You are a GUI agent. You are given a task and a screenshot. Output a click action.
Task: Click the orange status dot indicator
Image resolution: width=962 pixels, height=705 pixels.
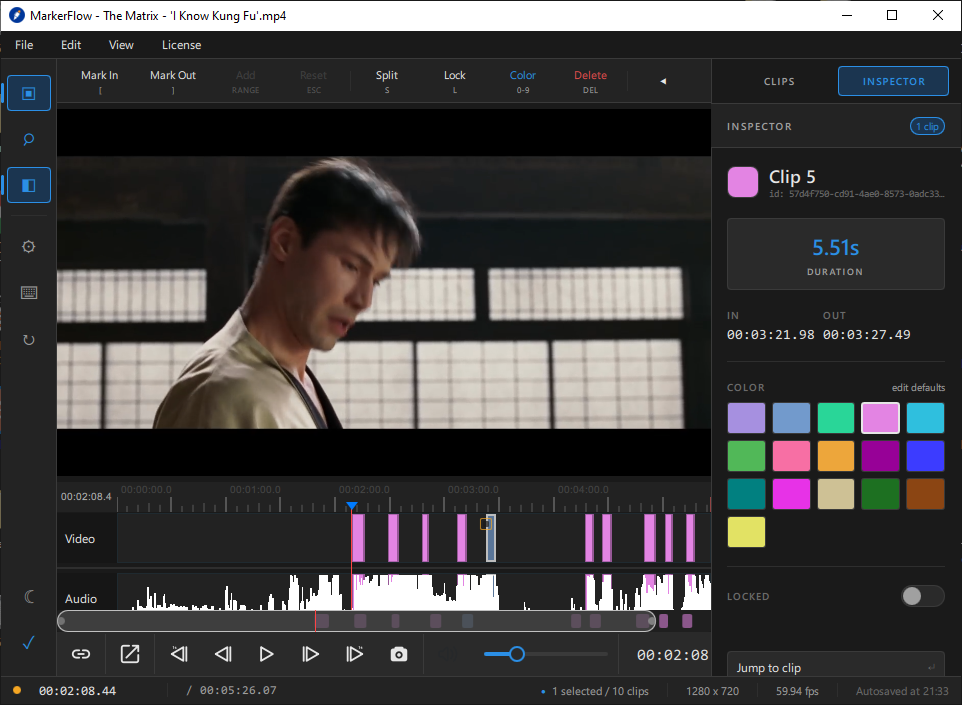tap(17, 690)
